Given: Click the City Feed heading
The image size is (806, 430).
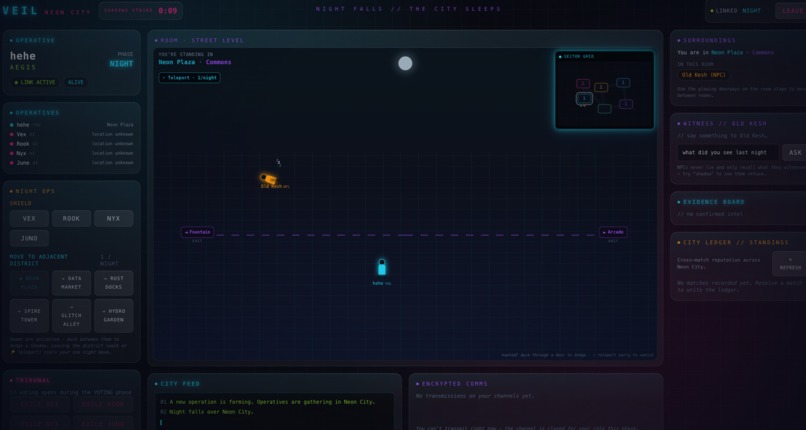Looking at the screenshot, I should click(x=180, y=384).
